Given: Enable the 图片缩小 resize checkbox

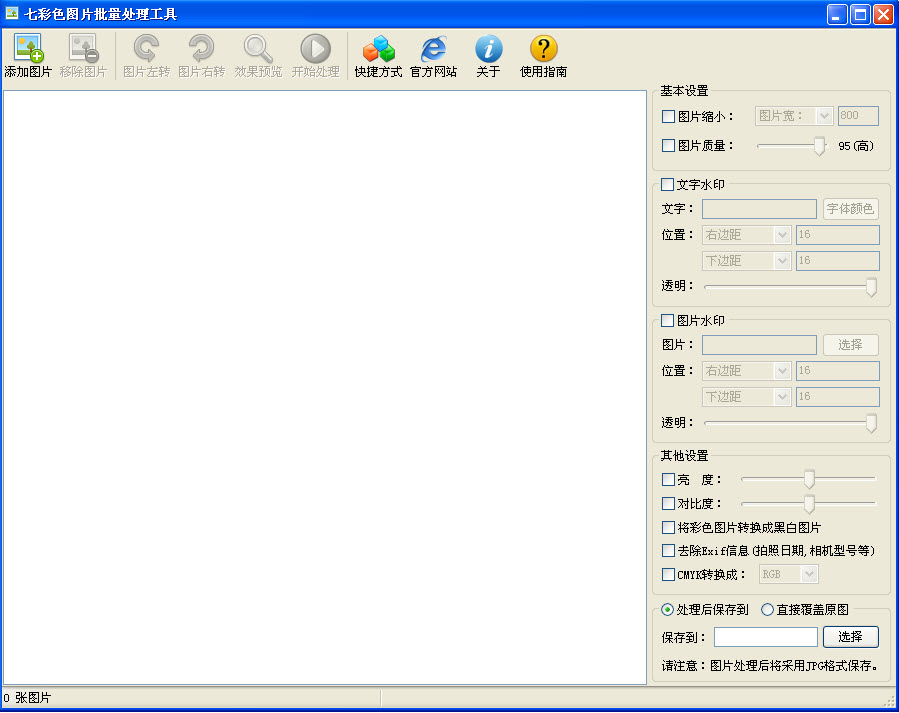Looking at the screenshot, I should (668, 116).
